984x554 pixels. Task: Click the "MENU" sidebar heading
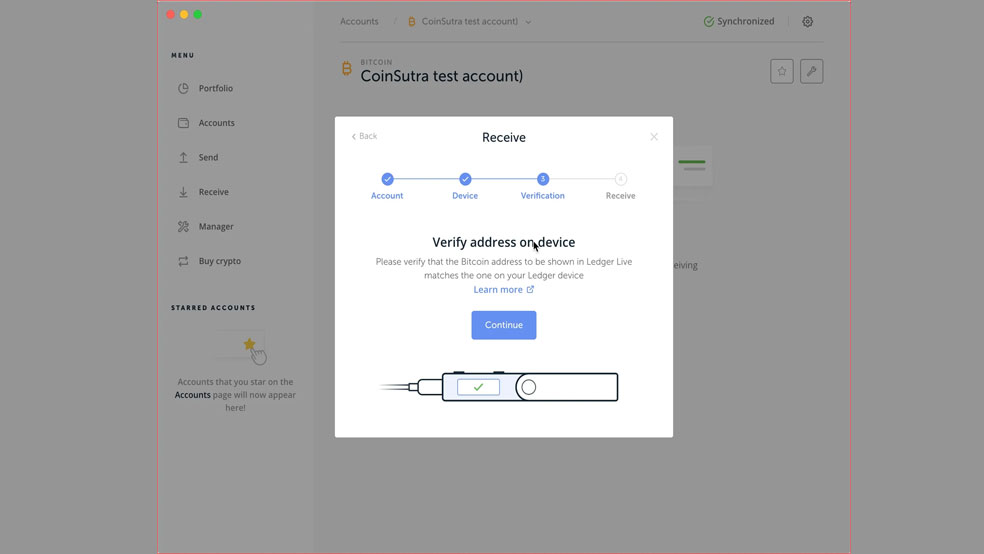click(x=183, y=55)
